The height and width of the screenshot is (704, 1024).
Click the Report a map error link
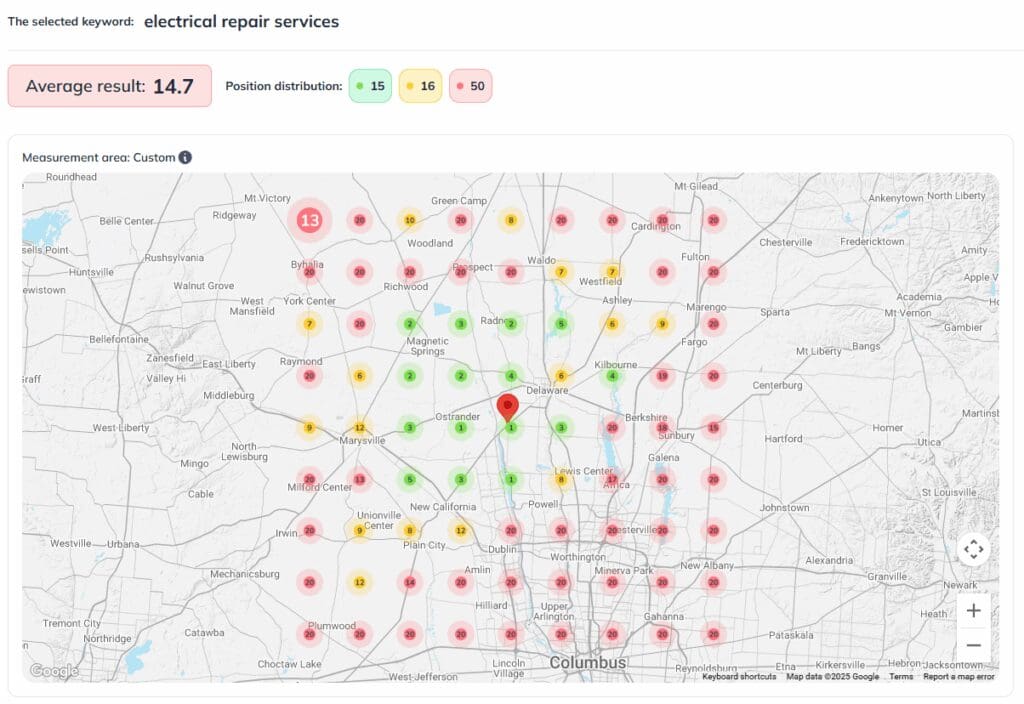tap(958, 677)
